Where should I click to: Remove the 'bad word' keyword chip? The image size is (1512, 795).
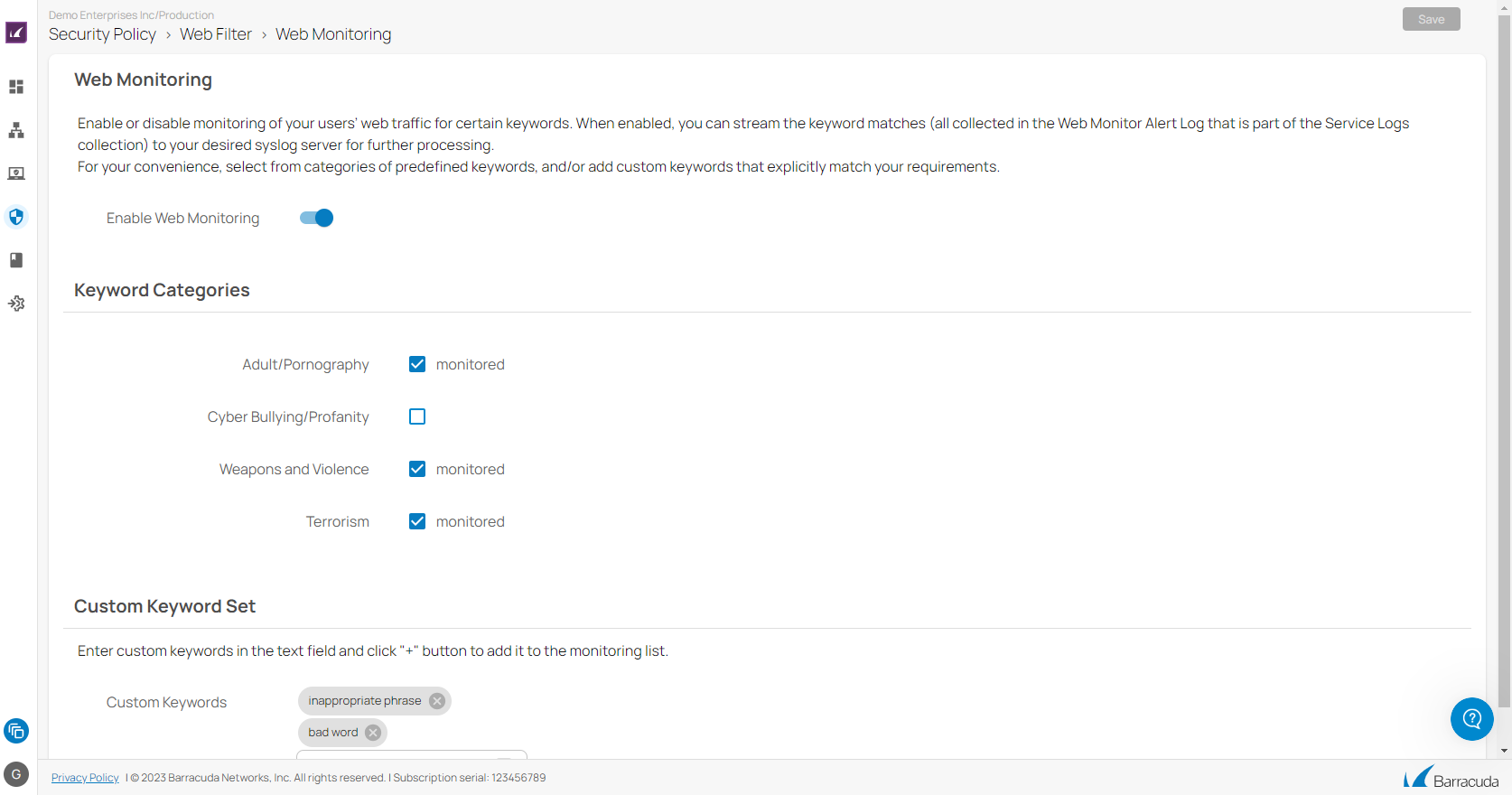click(373, 733)
